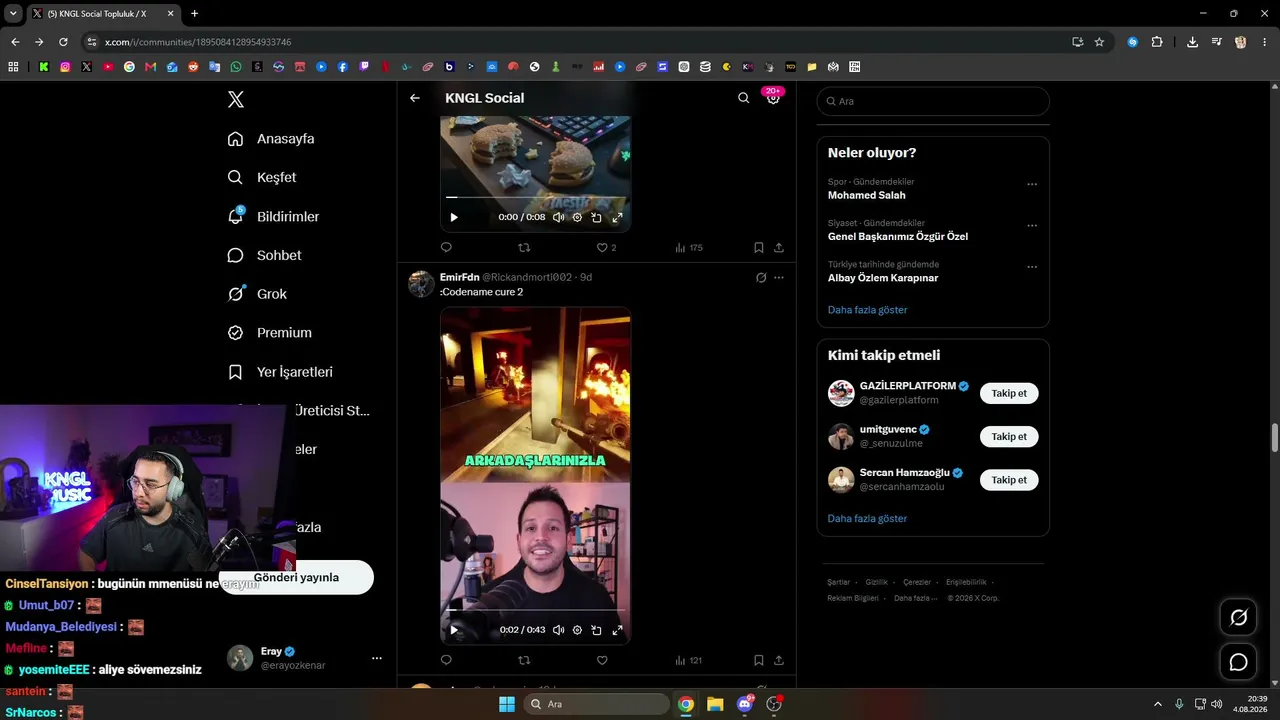This screenshot has width=1280, height=720.
Task: Open community settings gear with 20+ badge
Action: click(x=773, y=98)
